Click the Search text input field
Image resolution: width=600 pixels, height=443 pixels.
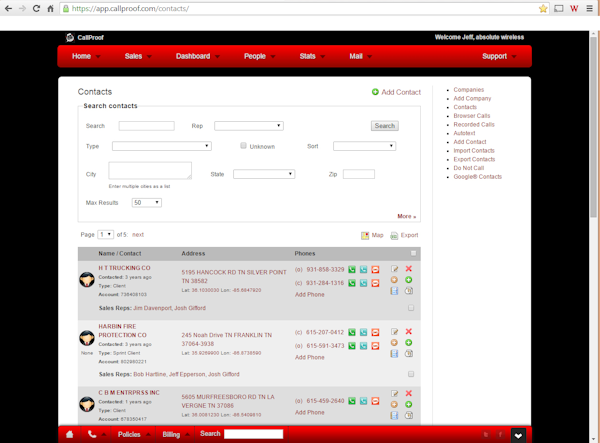pos(147,126)
